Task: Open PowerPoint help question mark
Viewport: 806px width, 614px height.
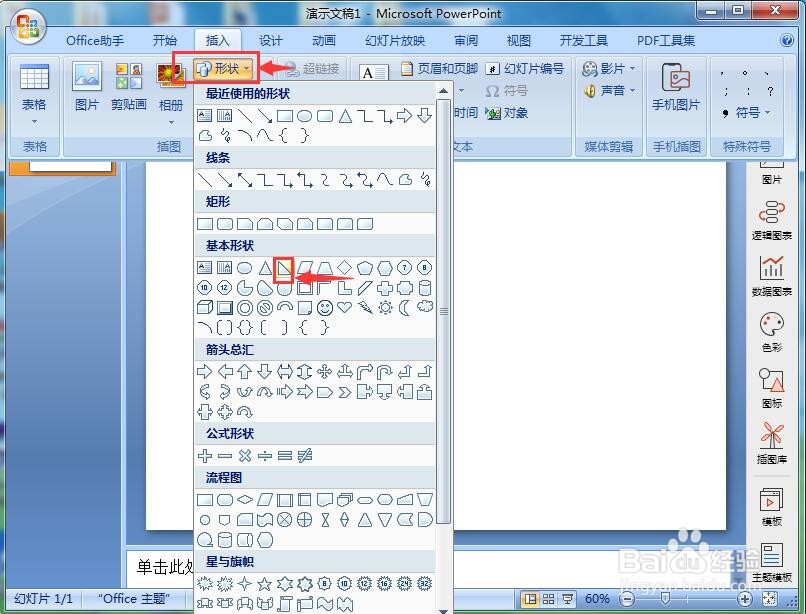Action: point(786,40)
